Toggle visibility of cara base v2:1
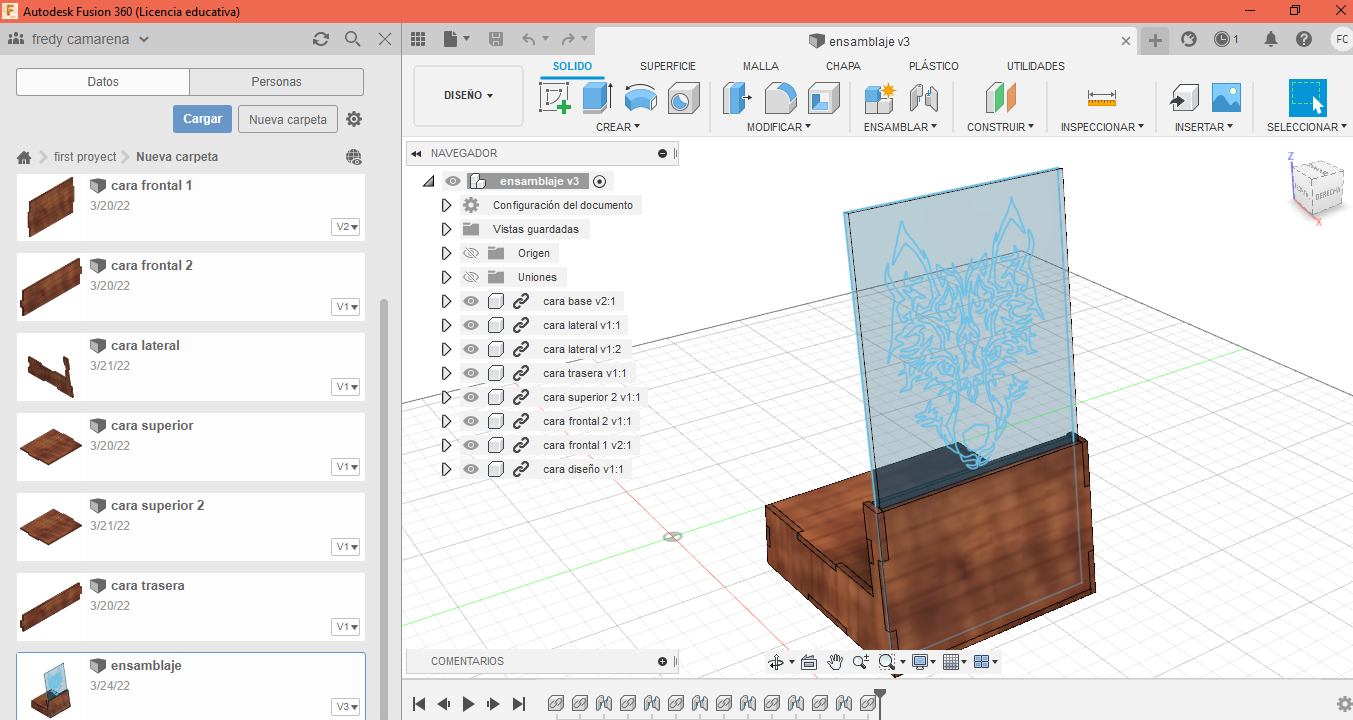1353x720 pixels. [x=471, y=301]
